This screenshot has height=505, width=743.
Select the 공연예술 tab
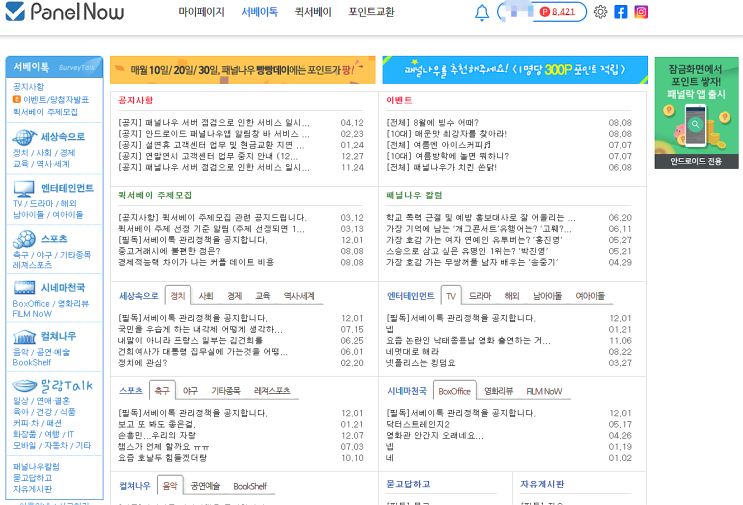pos(205,486)
